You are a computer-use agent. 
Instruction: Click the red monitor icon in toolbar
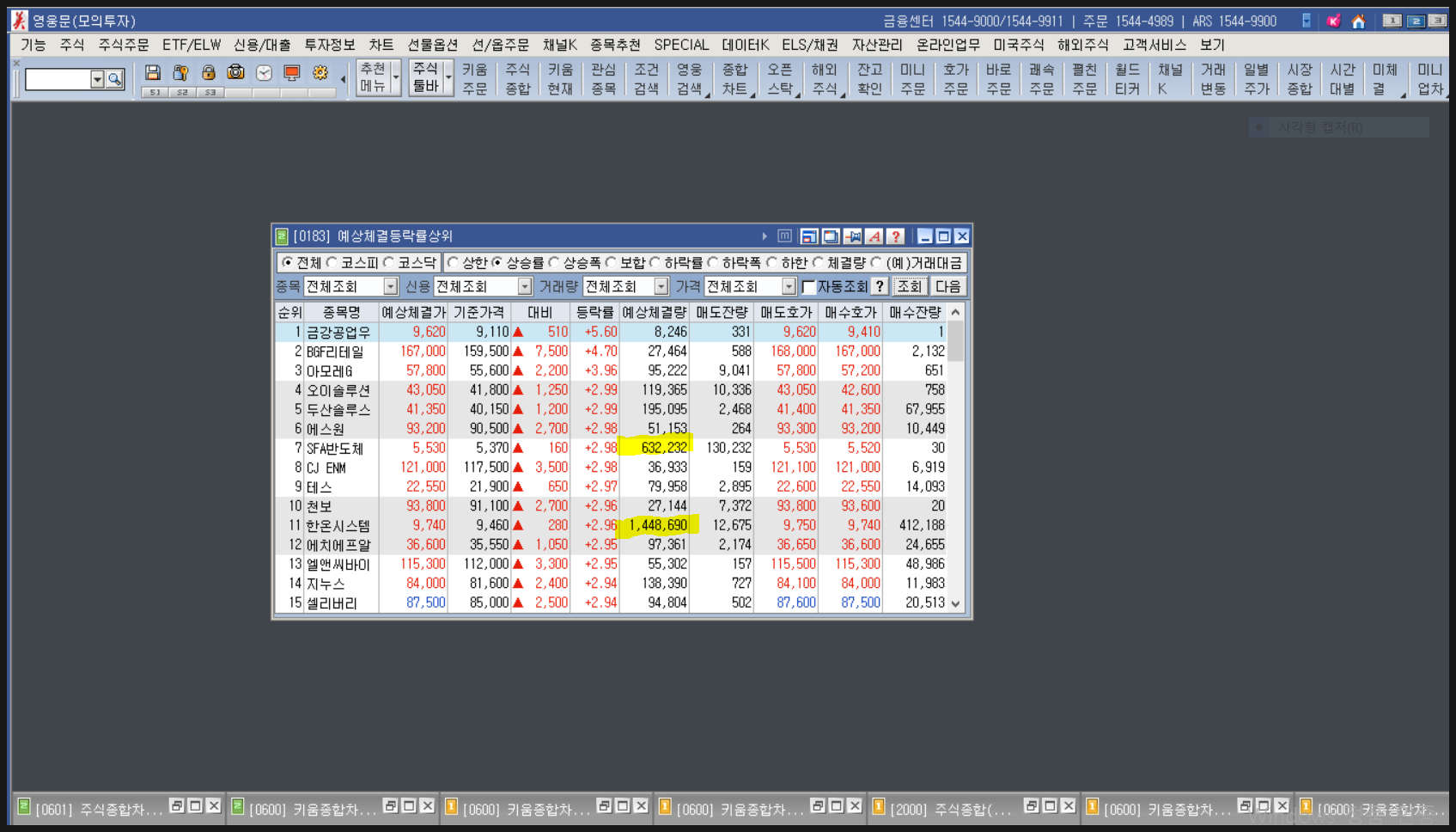pyautogui.click(x=292, y=73)
